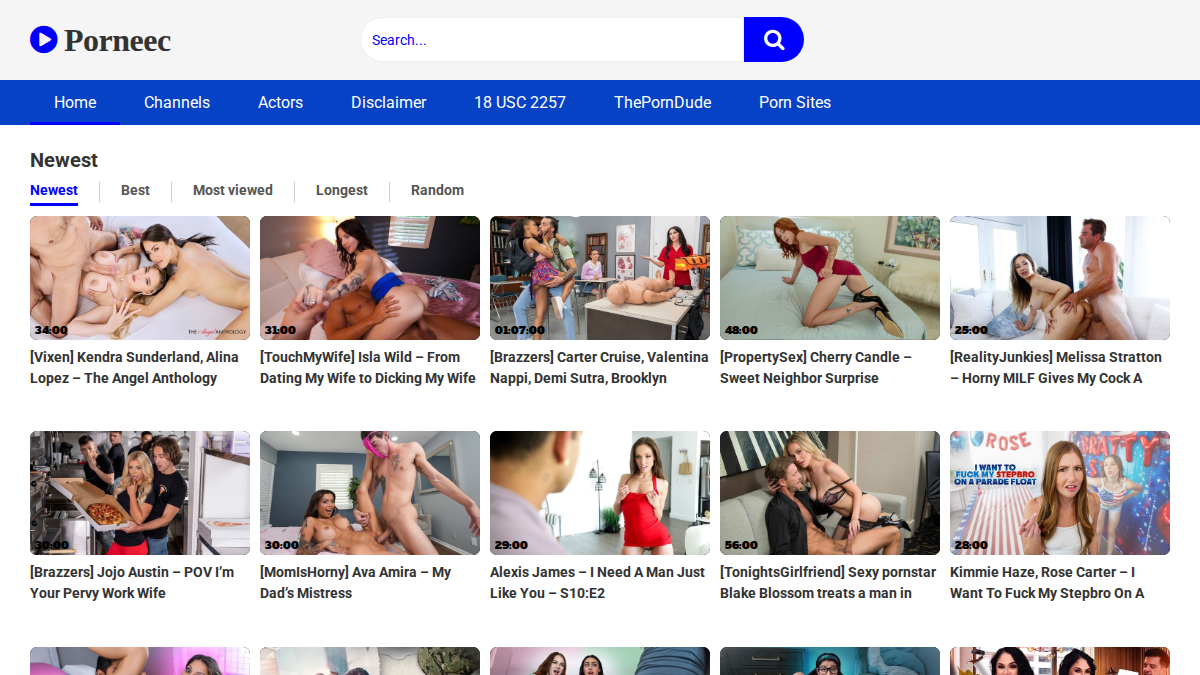
Task: Click the "I Need A Man Just Like You" title
Action: [x=598, y=582]
